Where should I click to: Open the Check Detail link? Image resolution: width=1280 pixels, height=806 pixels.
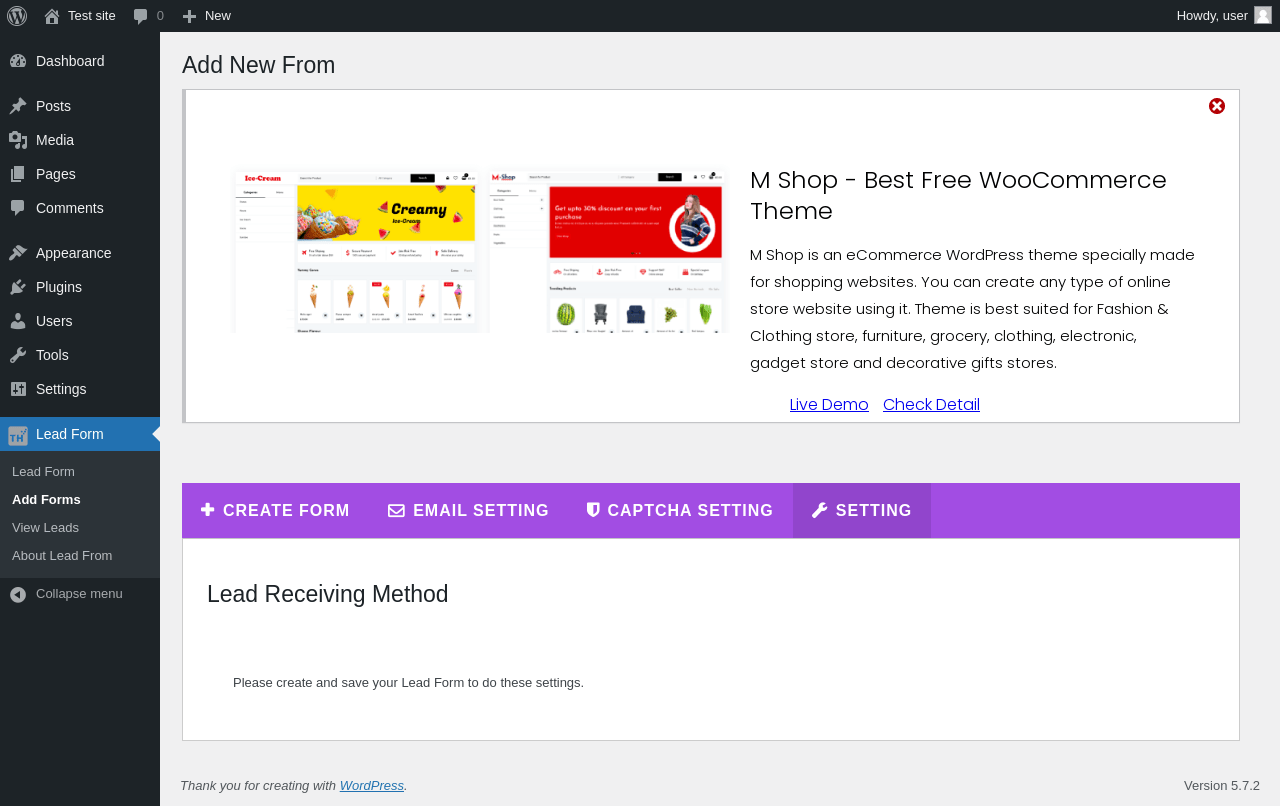click(931, 405)
